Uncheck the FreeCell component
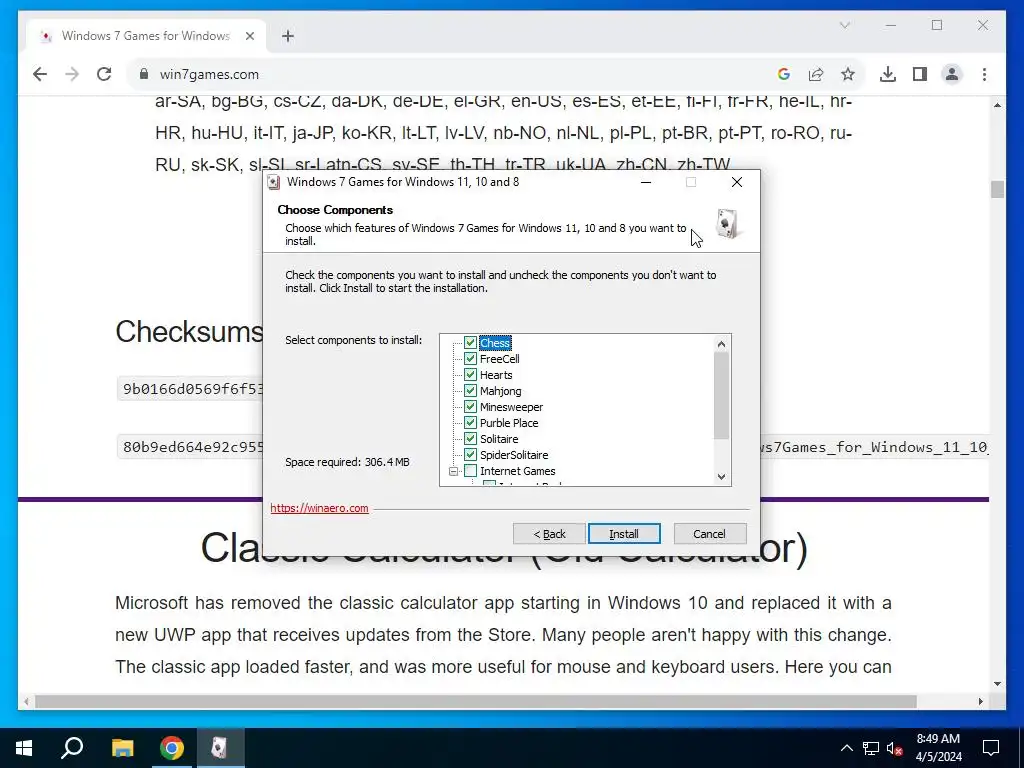Screen dimensions: 1024x768 pos(470,359)
